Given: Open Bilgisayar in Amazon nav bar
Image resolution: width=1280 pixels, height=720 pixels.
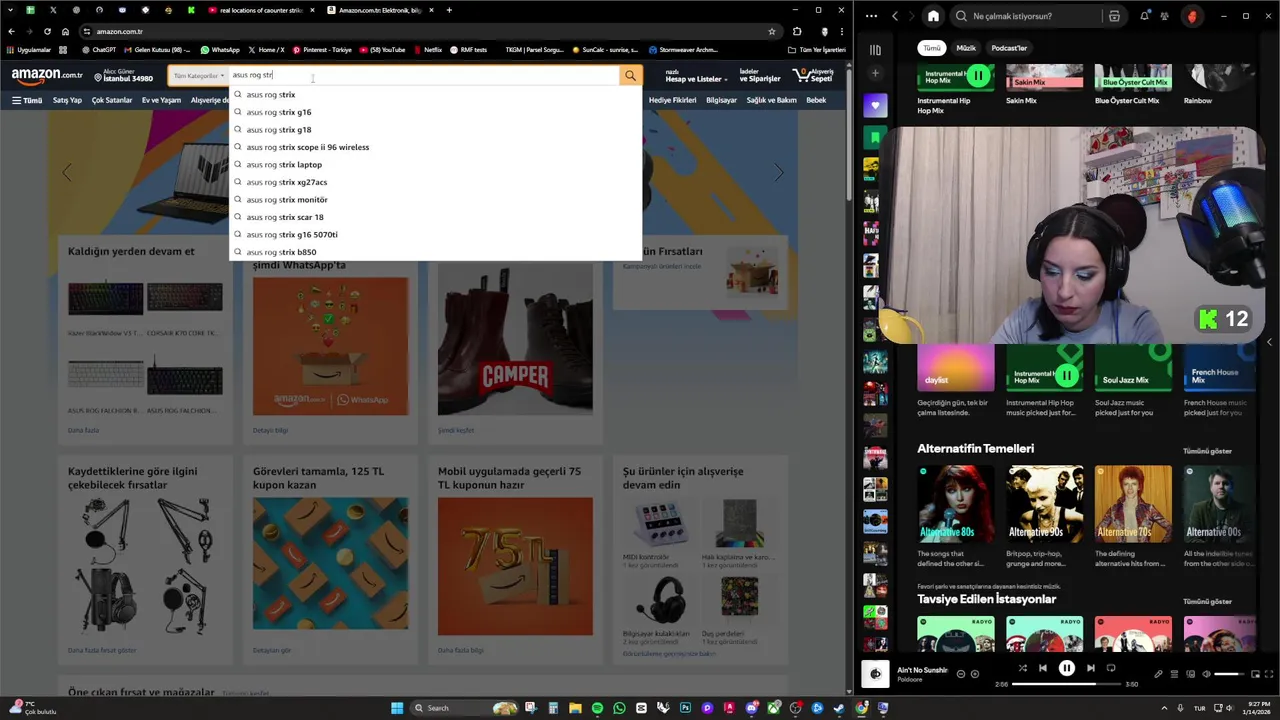Looking at the screenshot, I should pyautogui.click(x=721, y=100).
